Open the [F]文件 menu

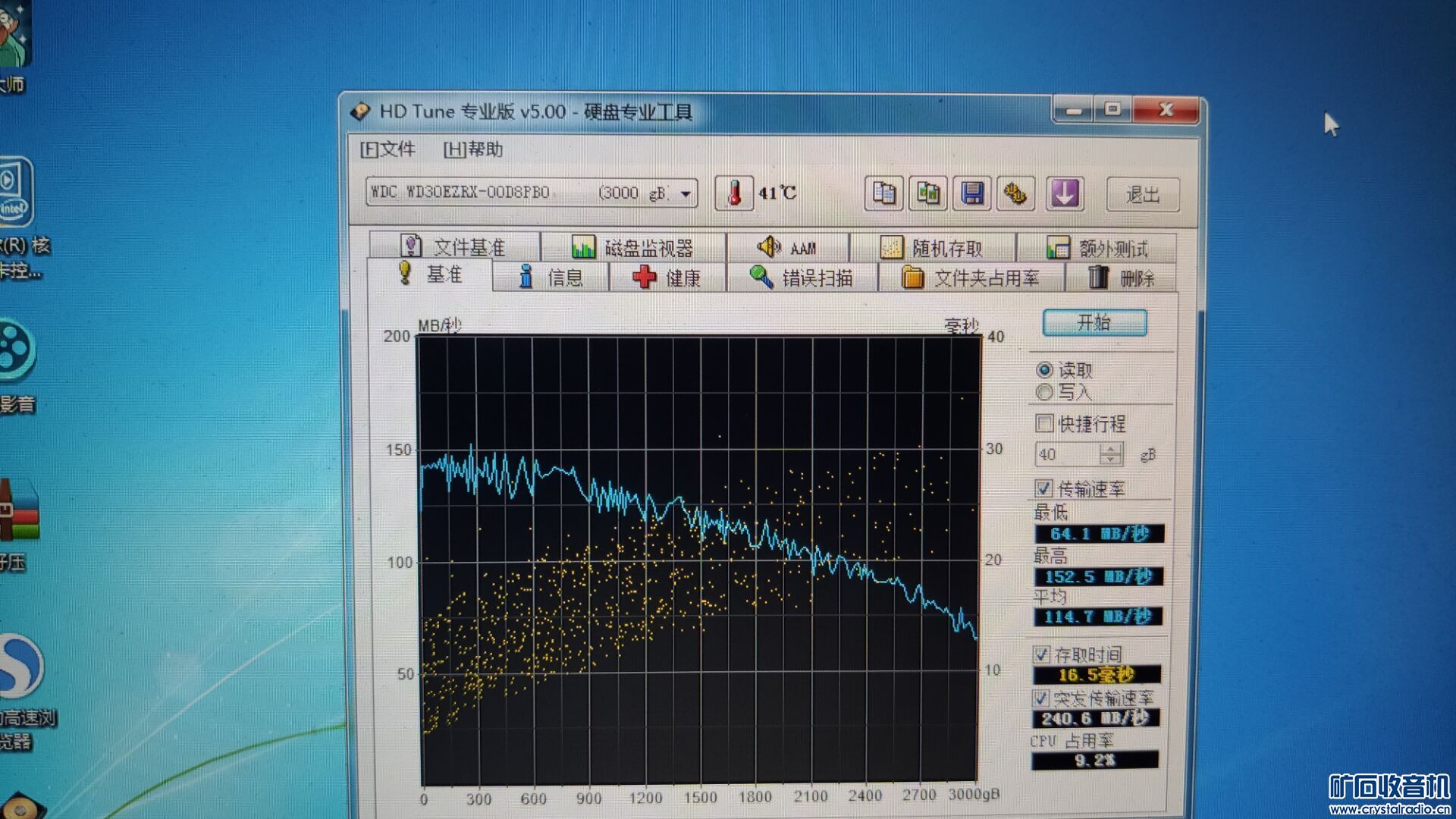(388, 149)
